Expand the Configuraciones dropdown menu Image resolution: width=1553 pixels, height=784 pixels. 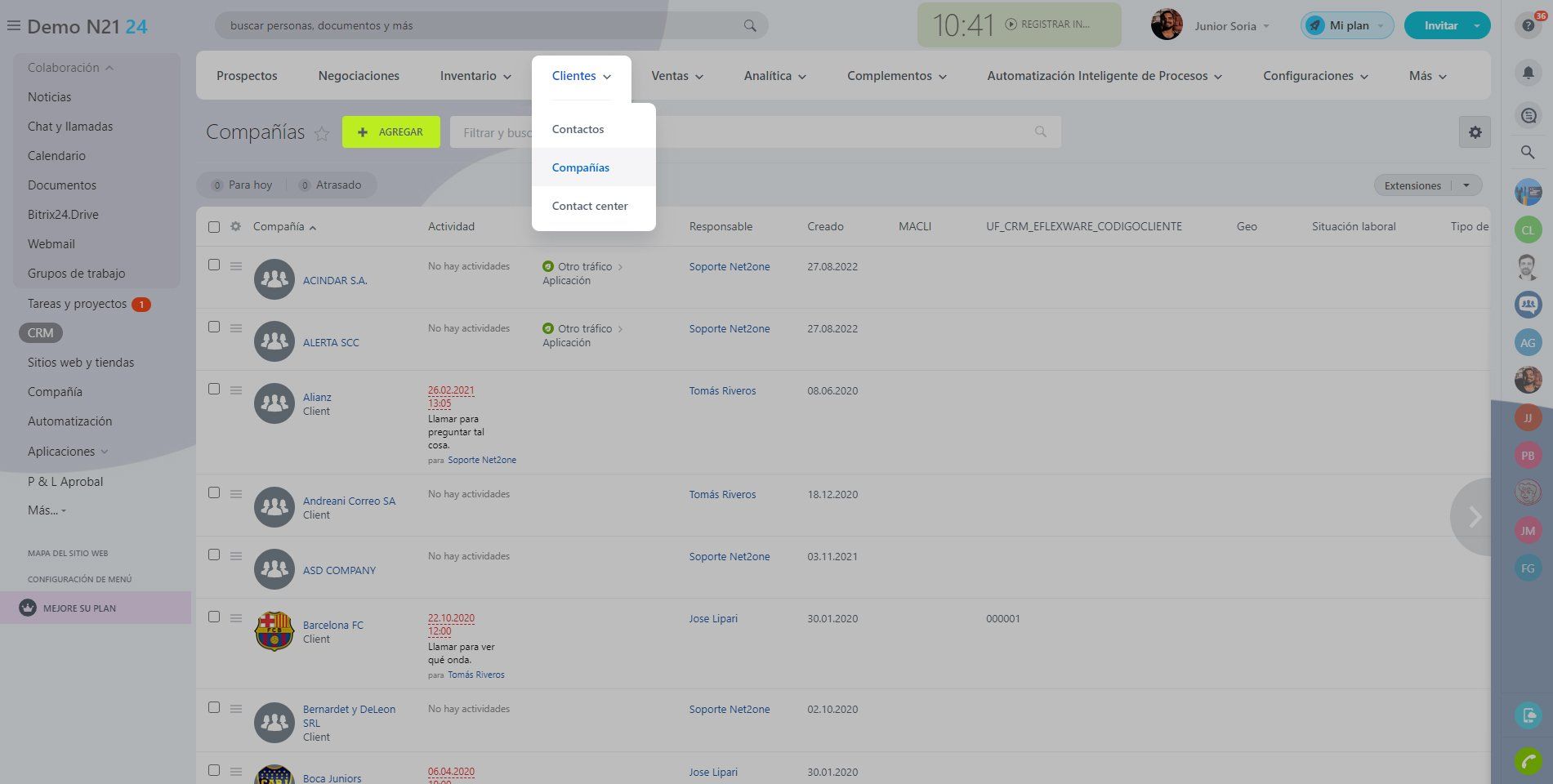point(1315,76)
